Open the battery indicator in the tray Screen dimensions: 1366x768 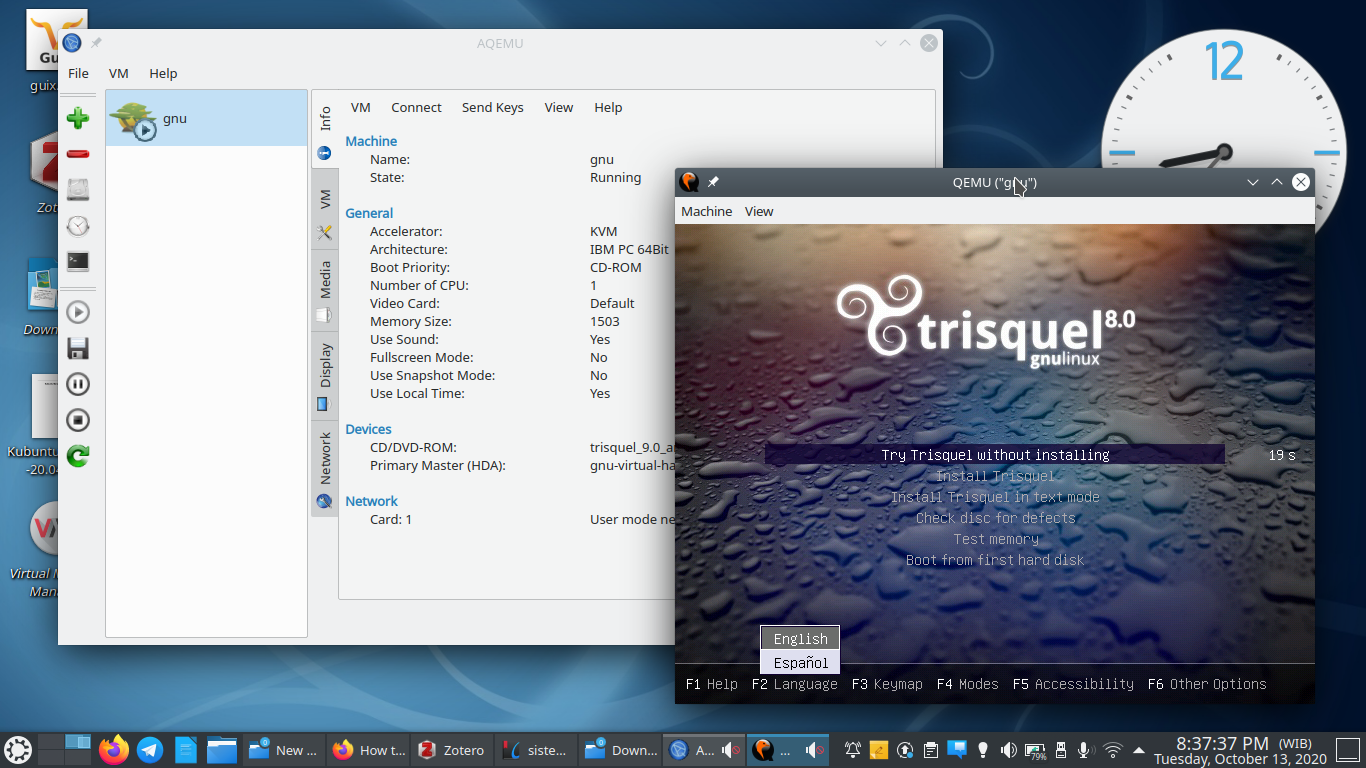1035,750
